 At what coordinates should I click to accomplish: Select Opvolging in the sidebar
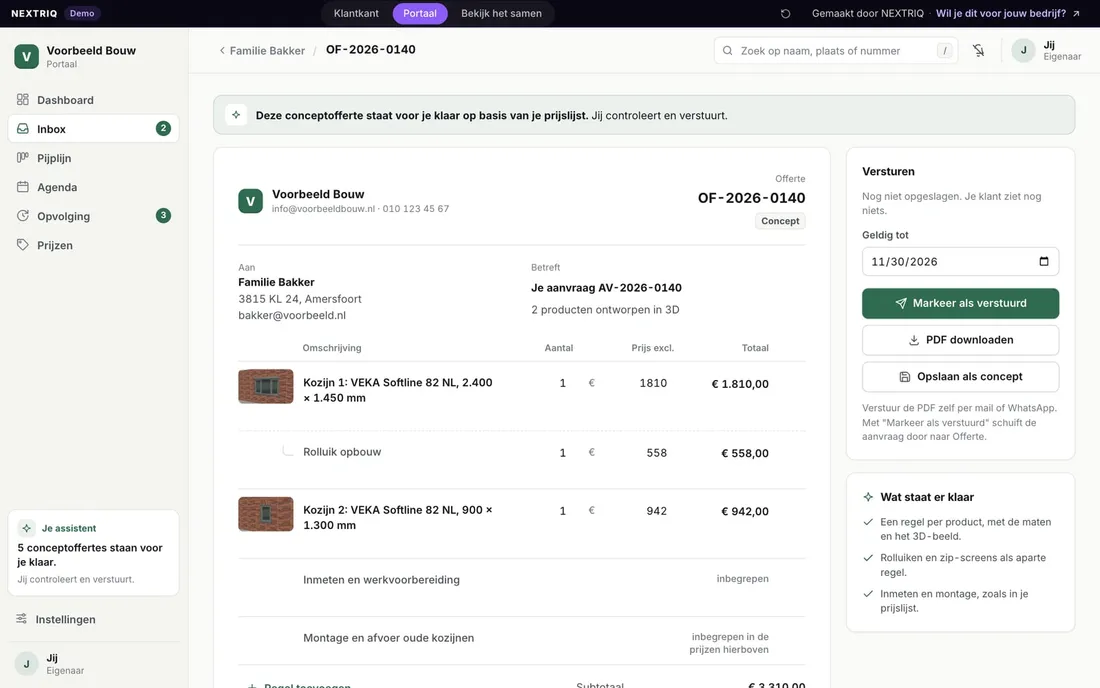(93, 216)
